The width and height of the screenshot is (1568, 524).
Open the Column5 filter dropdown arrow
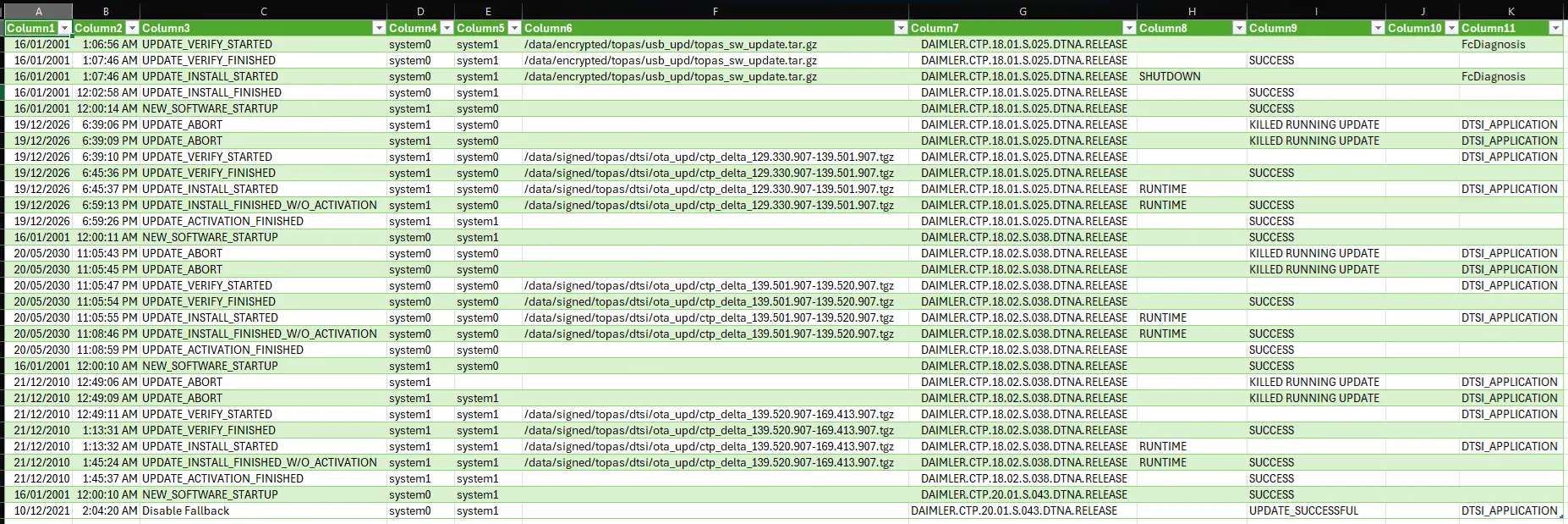click(514, 28)
